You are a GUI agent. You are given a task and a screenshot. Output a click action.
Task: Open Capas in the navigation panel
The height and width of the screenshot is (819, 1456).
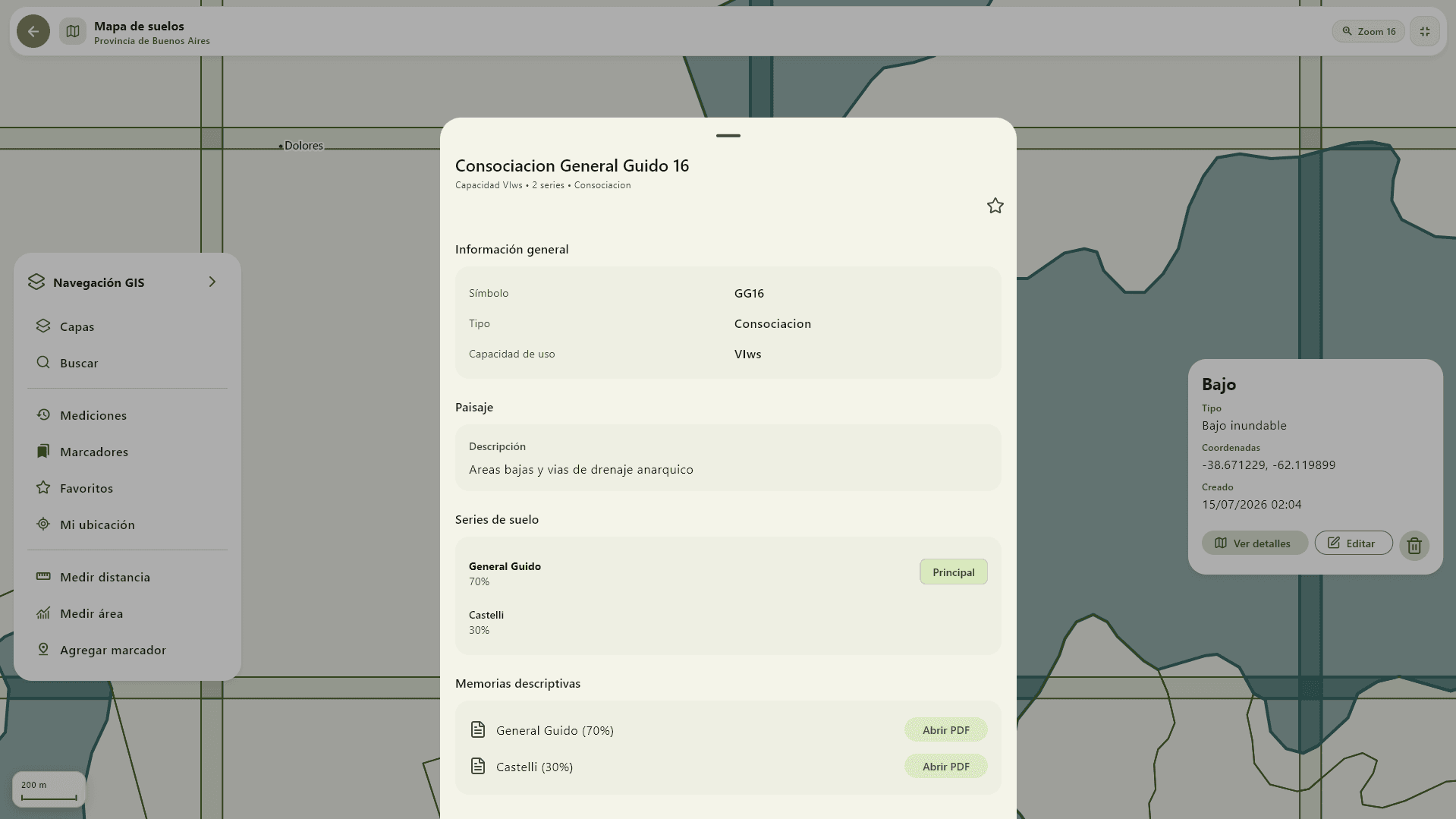(x=127, y=326)
